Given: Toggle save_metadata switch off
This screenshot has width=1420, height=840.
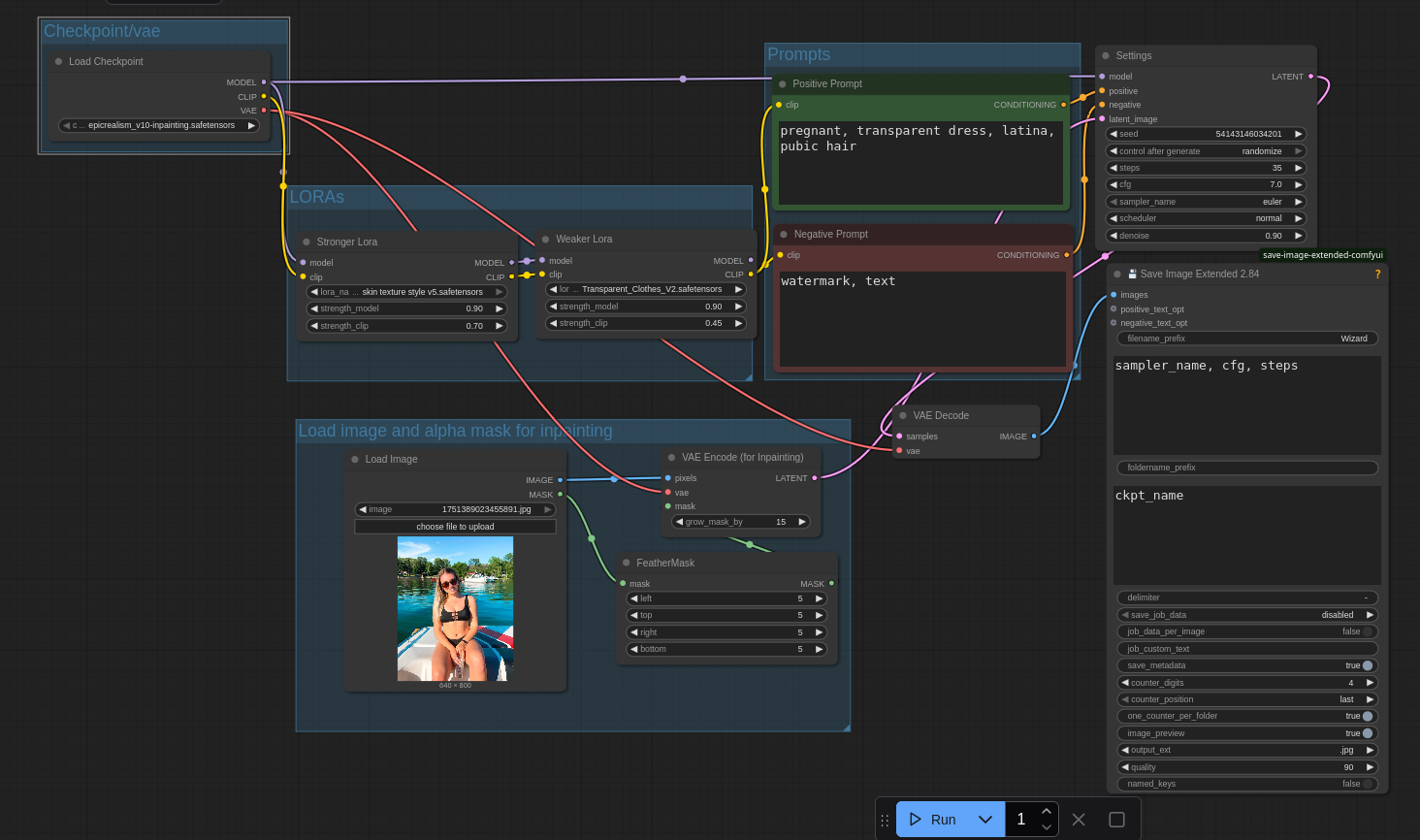Looking at the screenshot, I should pos(1368,665).
